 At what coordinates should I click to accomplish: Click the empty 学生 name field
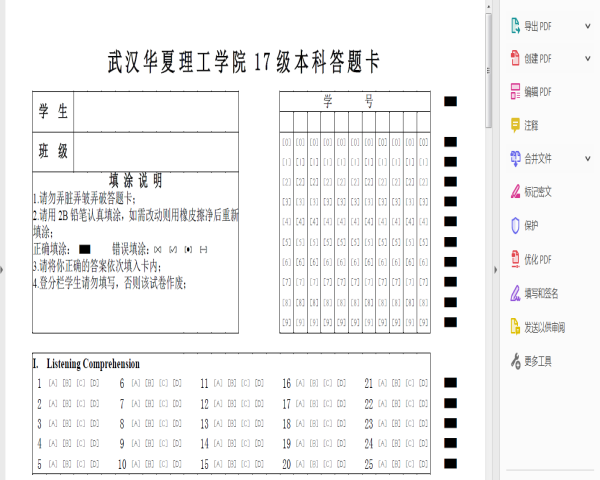click(156, 112)
